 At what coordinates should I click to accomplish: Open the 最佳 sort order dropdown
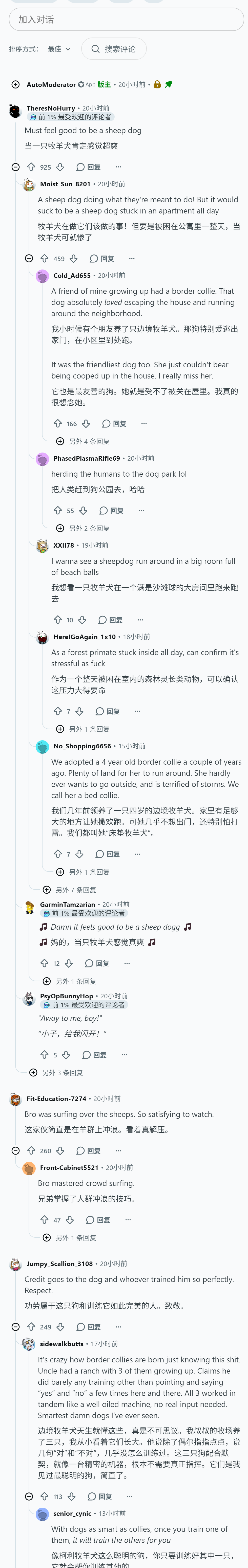pos(59,49)
